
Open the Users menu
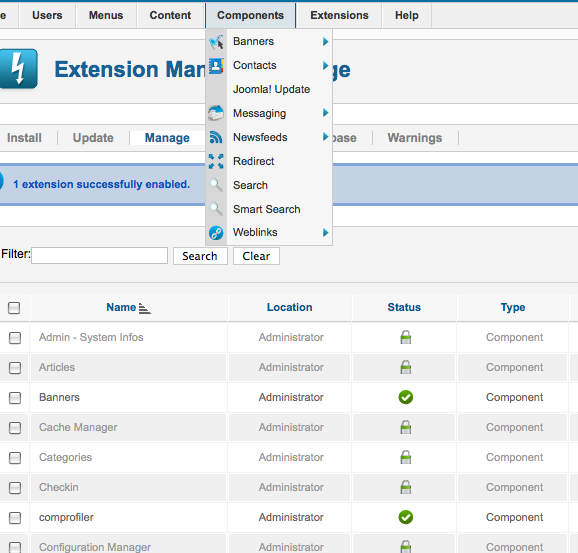(x=47, y=15)
